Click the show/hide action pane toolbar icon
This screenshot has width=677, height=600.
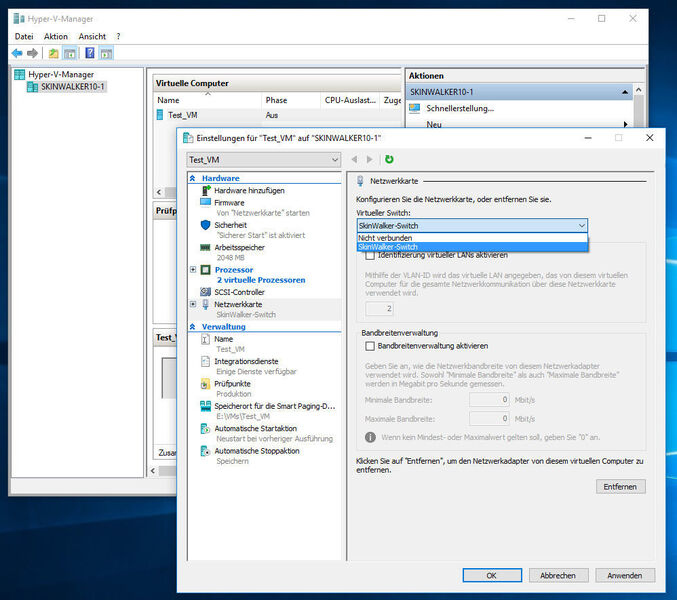pos(106,54)
